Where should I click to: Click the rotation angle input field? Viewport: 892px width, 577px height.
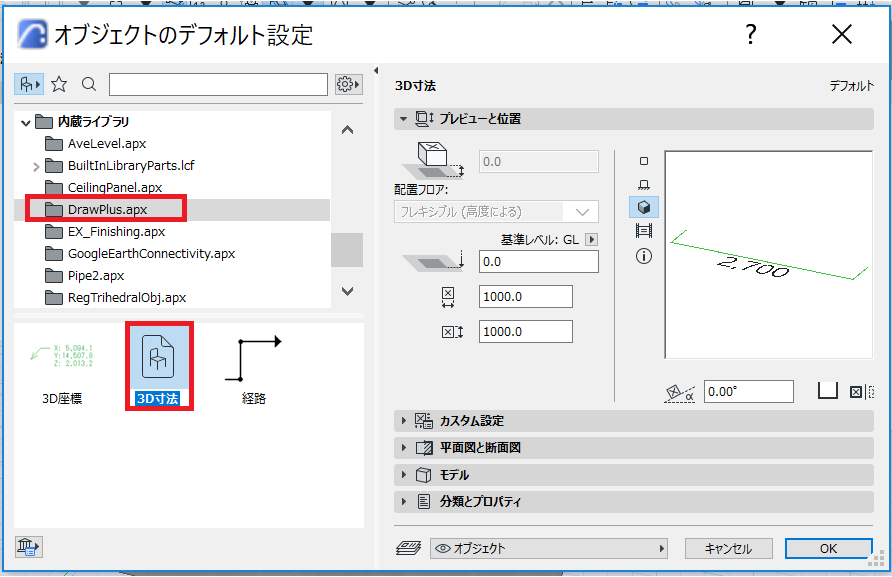[749, 391]
